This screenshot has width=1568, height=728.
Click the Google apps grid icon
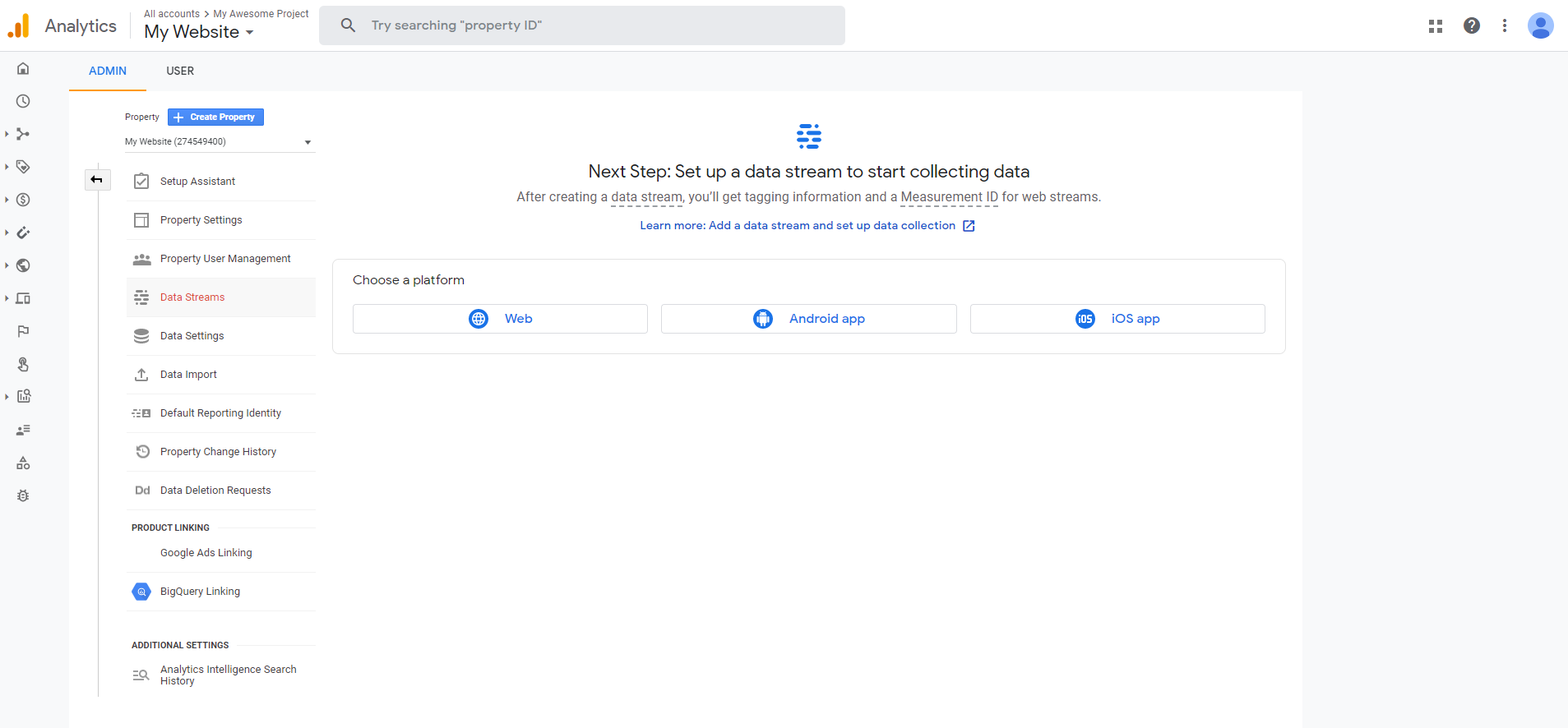click(x=1436, y=26)
